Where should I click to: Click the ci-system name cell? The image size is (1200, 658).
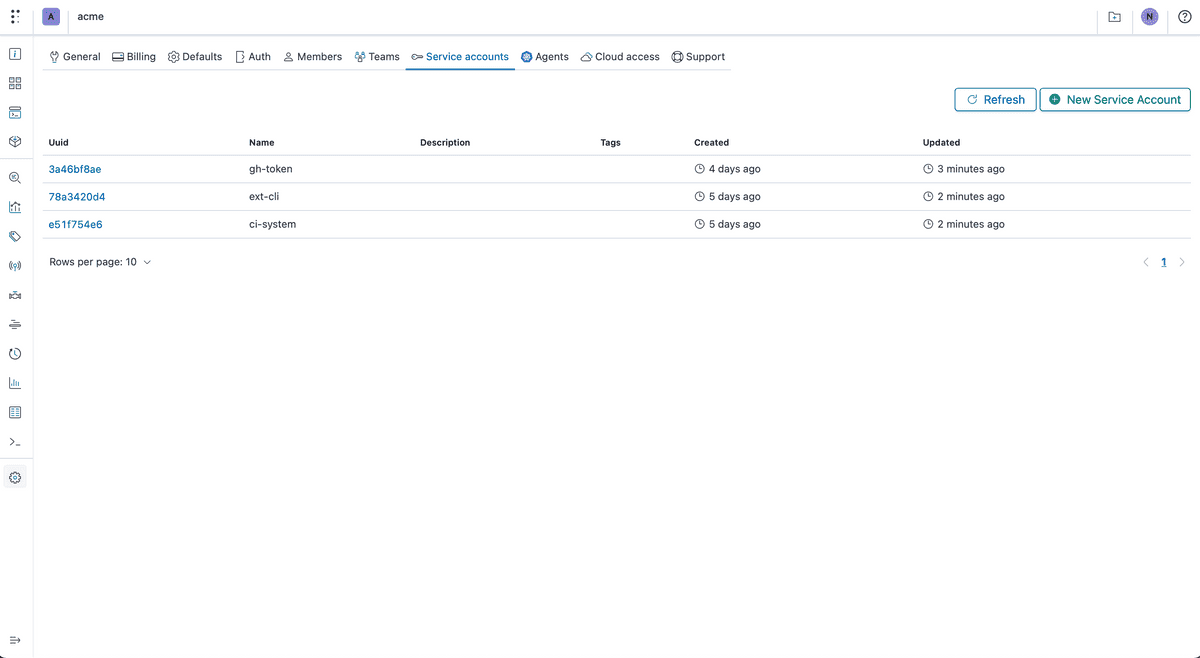pos(272,225)
